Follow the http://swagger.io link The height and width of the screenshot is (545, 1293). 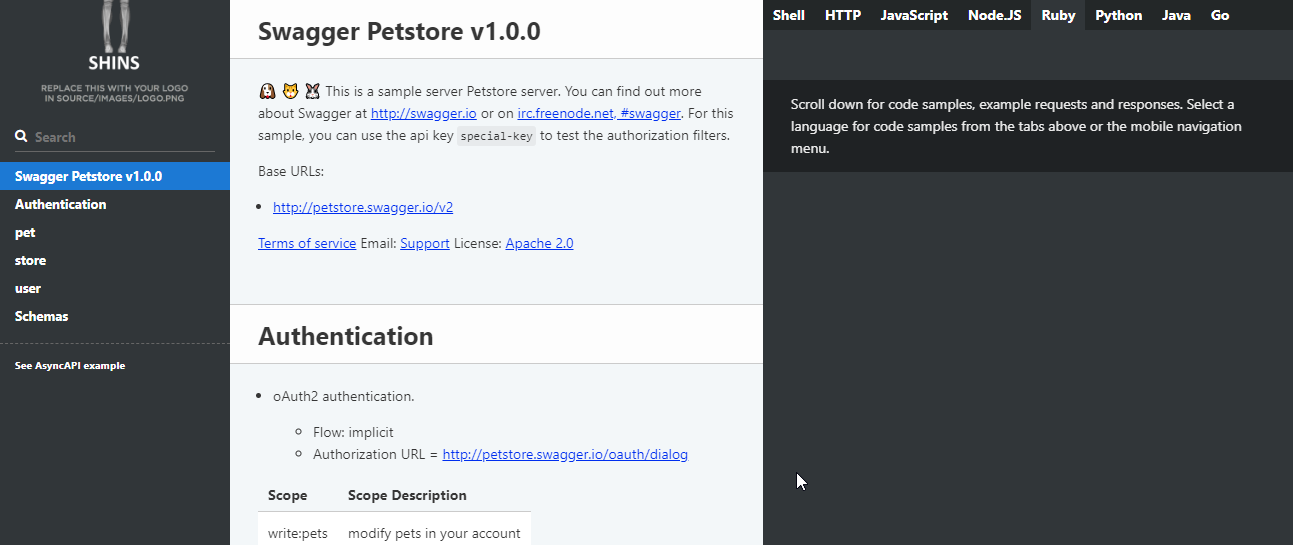point(423,113)
